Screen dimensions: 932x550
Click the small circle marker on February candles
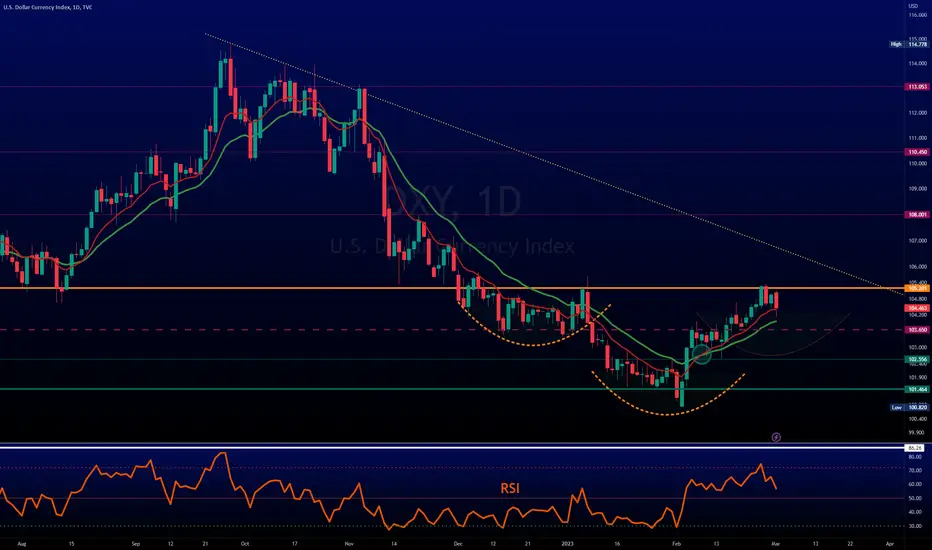point(701,354)
